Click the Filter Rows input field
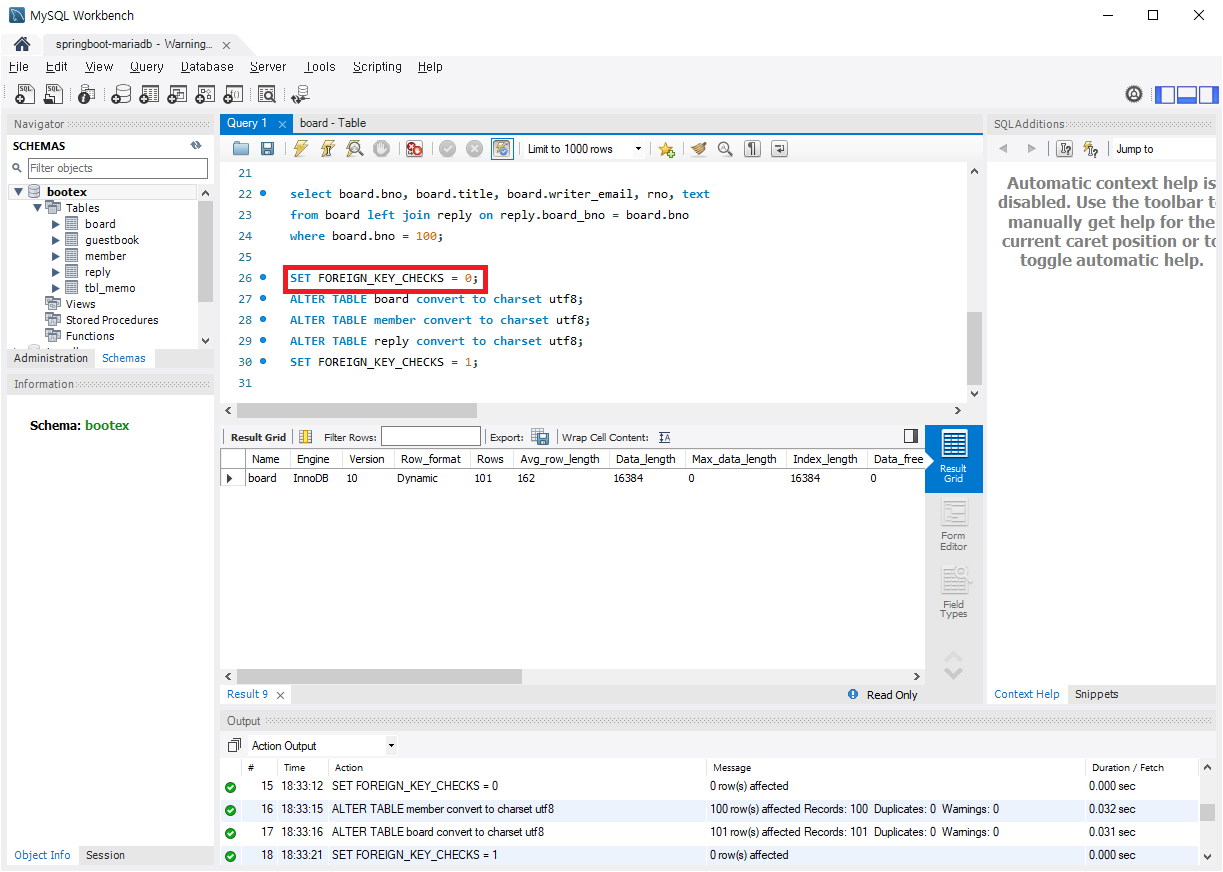This screenshot has height=872, width=1223. coord(431,437)
